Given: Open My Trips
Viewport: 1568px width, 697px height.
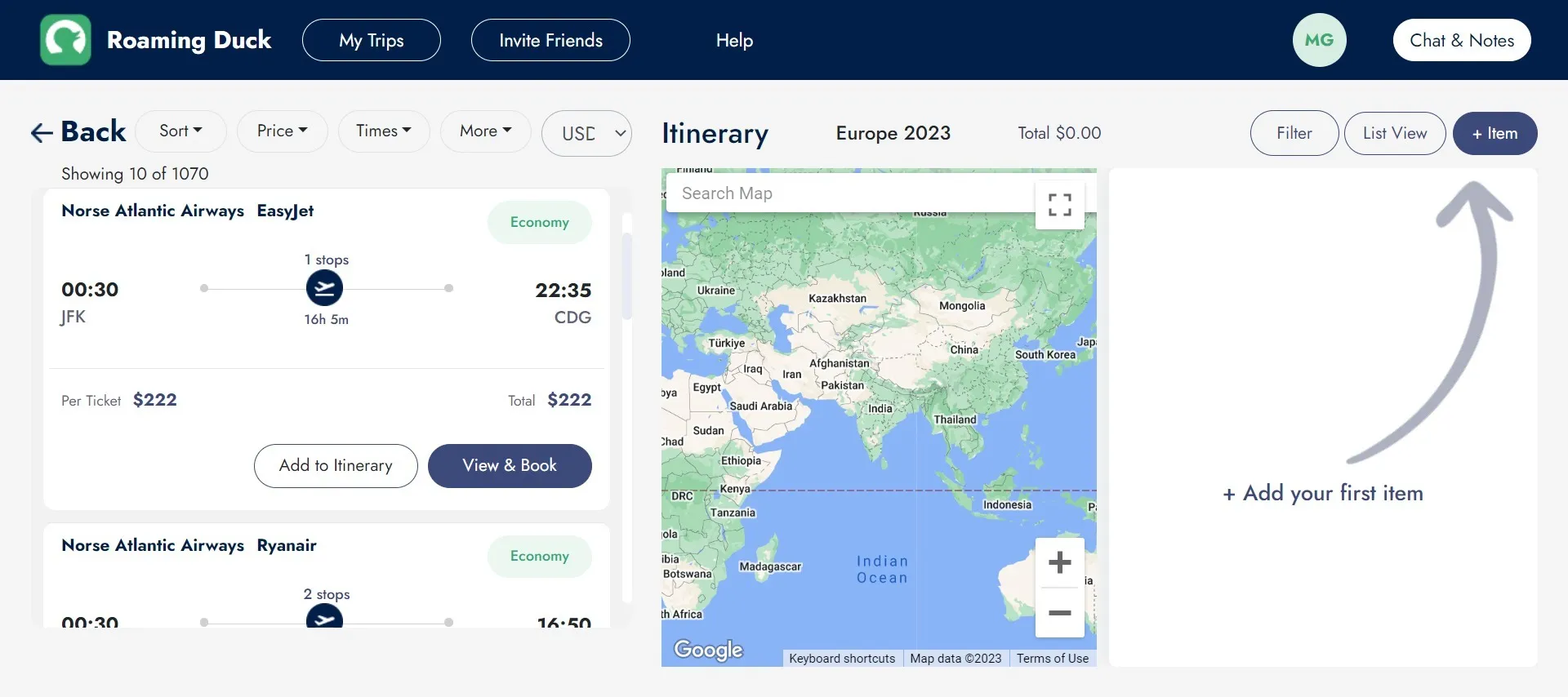Looking at the screenshot, I should (x=372, y=40).
